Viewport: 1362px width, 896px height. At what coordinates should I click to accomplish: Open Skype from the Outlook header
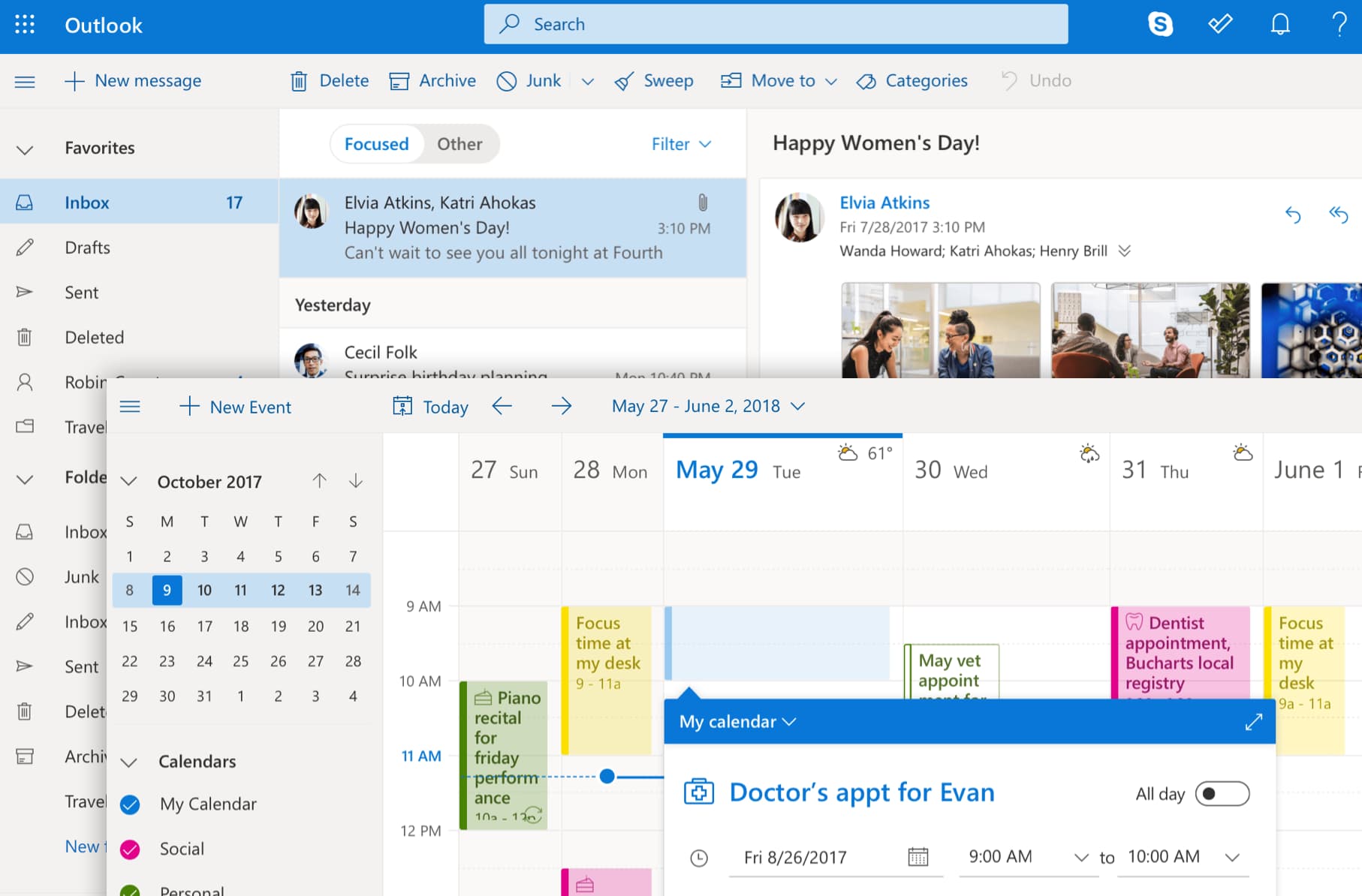1160,24
